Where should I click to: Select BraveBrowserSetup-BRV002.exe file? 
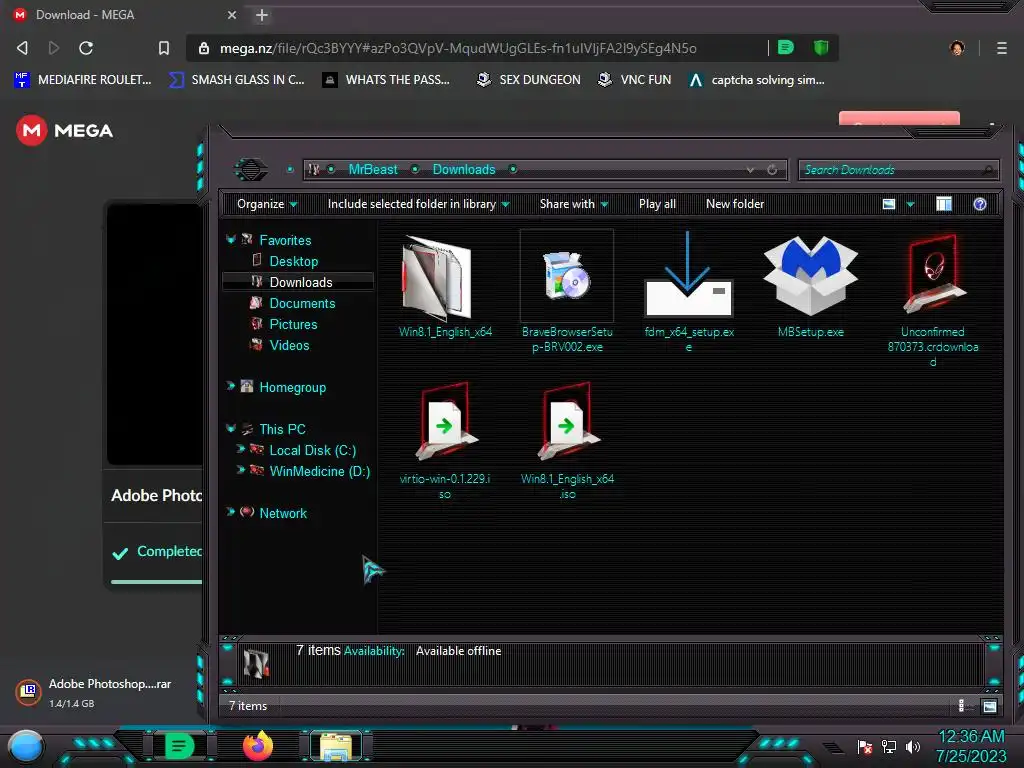567,292
